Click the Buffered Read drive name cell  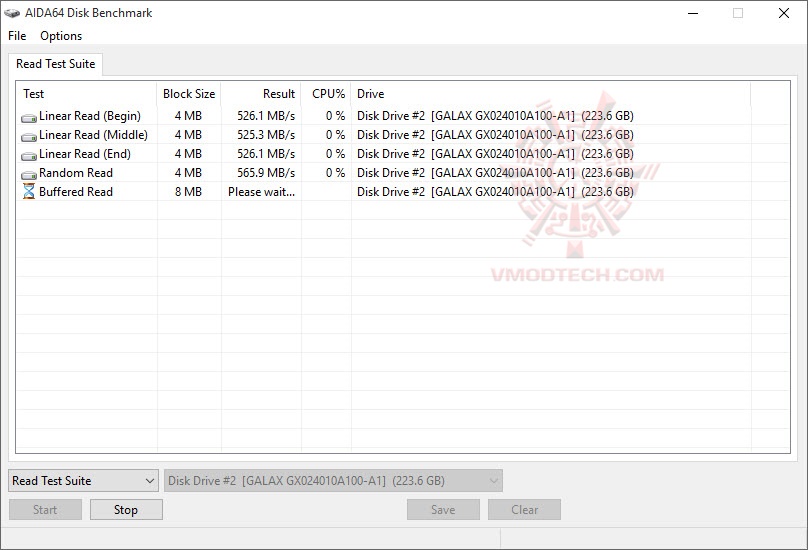495,192
